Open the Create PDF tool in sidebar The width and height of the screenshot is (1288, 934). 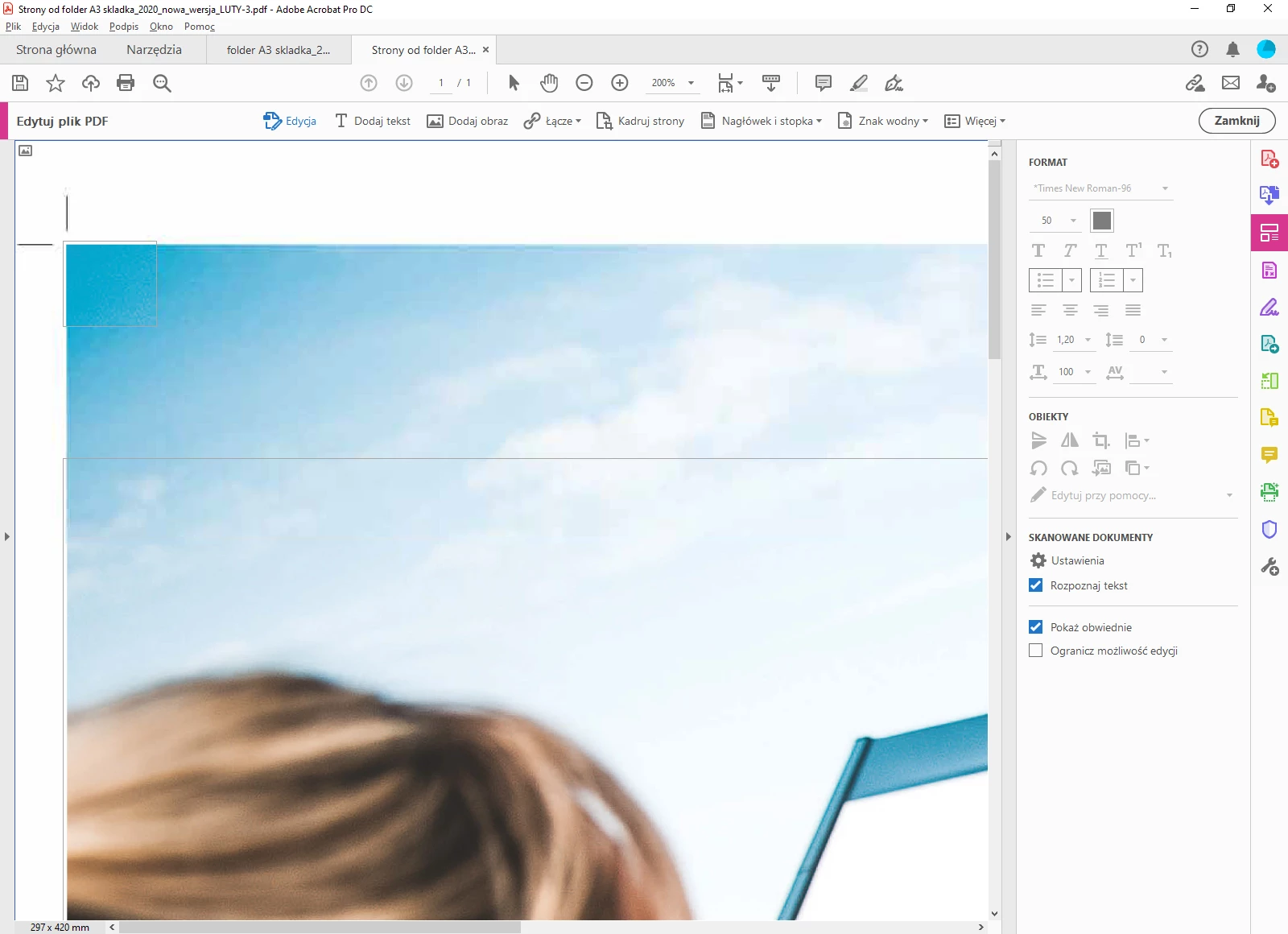click(x=1269, y=159)
